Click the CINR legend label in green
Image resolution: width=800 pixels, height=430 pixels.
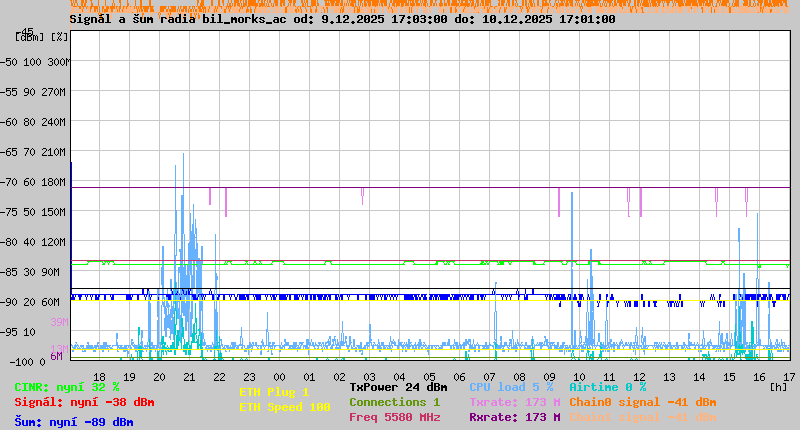pyautogui.click(x=67, y=387)
